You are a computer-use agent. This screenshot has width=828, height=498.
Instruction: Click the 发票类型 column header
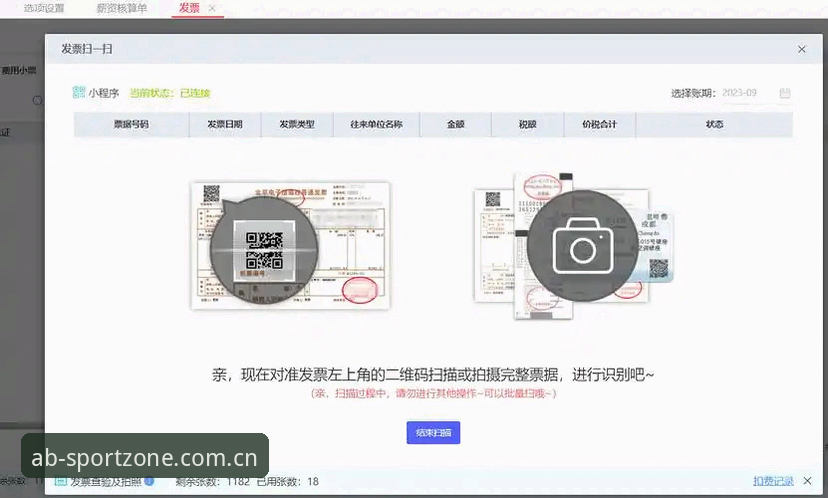(297, 125)
